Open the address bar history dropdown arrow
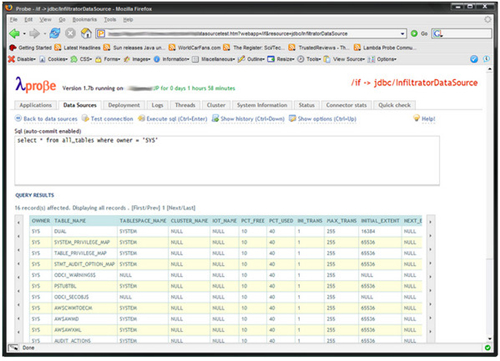Screen dimensions: 500x361 (402, 34)
